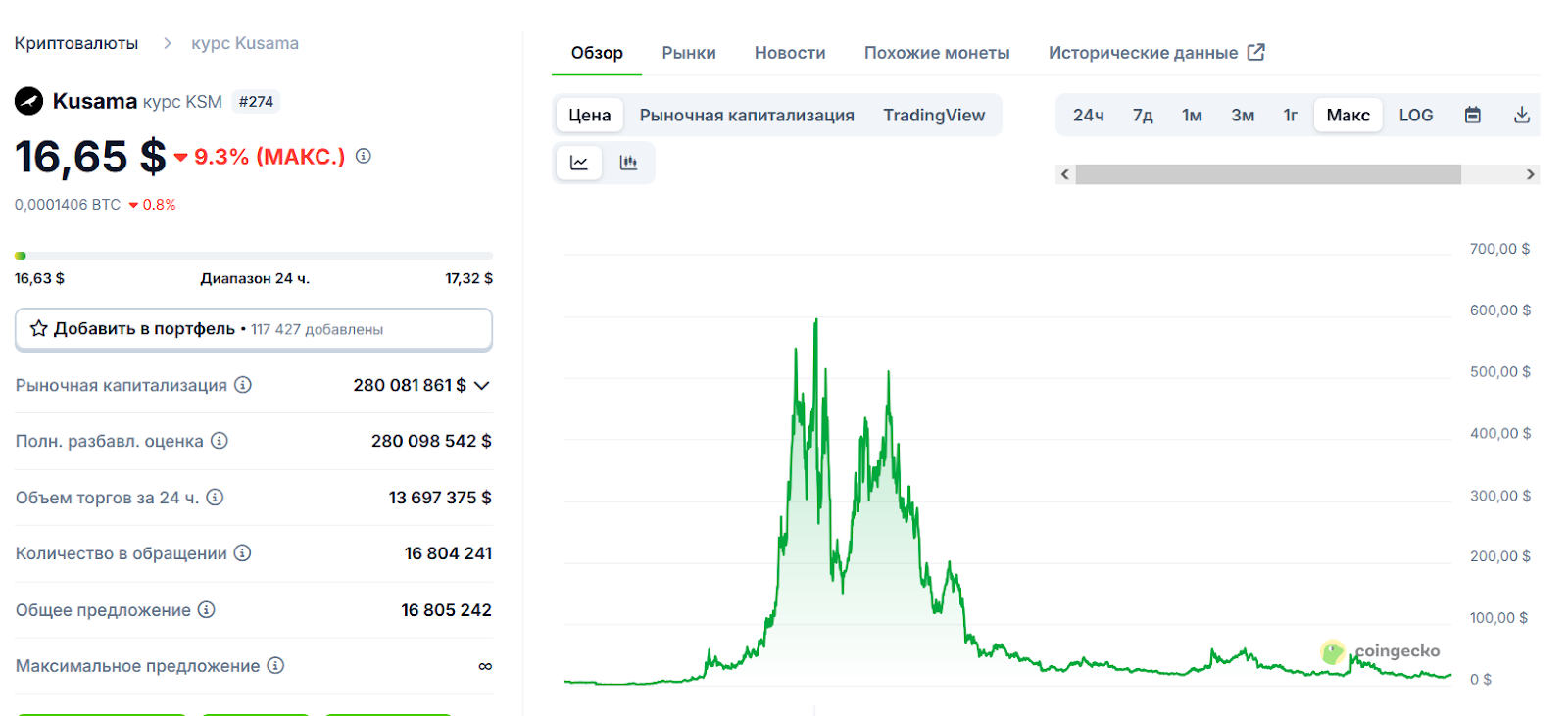Switch to candlestick chart icon

tap(628, 163)
